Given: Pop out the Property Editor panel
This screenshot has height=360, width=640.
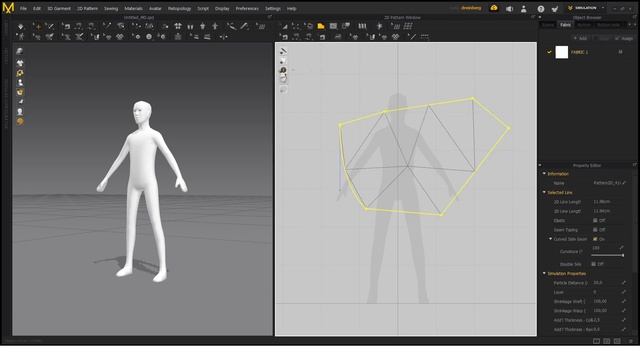Looking at the screenshot, I should click(635, 165).
